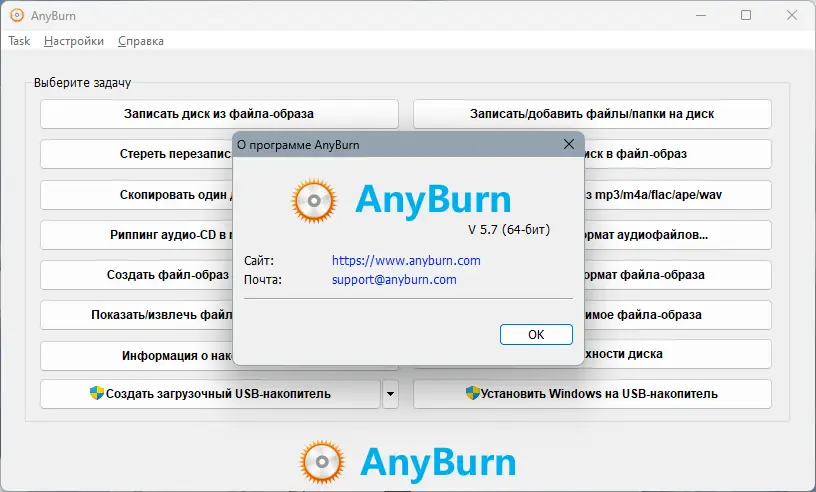Choose the button ending in формат файла-образа
This screenshot has width=816, height=492.
(x=678, y=275)
